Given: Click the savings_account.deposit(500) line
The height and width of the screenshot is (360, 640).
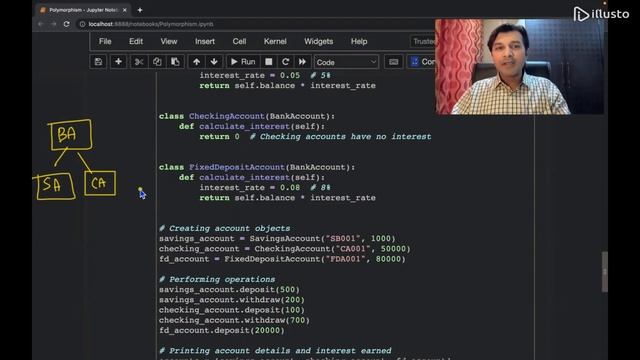Looking at the screenshot, I should pyautogui.click(x=229, y=290).
